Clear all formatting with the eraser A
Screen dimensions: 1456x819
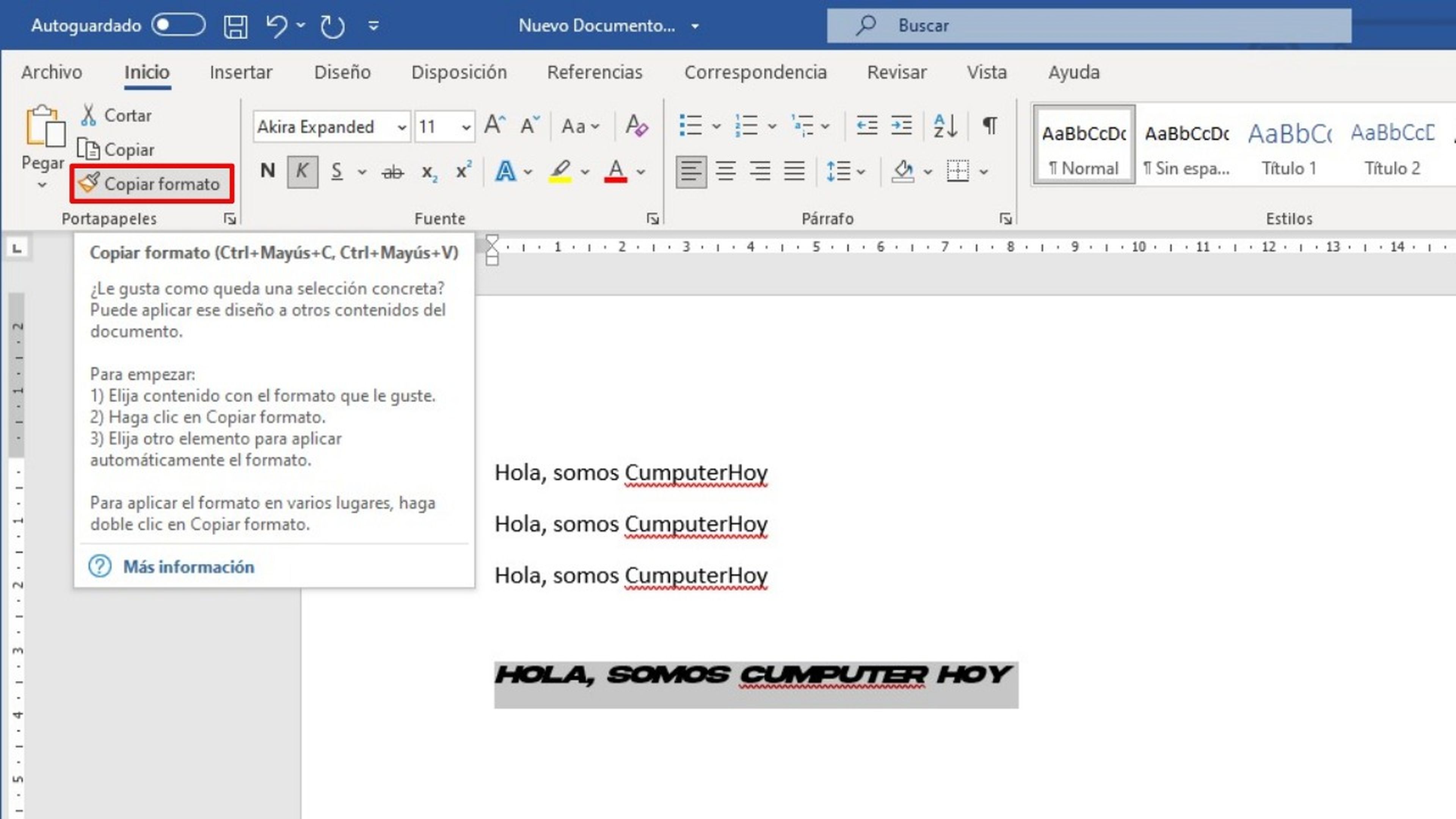pos(637,126)
